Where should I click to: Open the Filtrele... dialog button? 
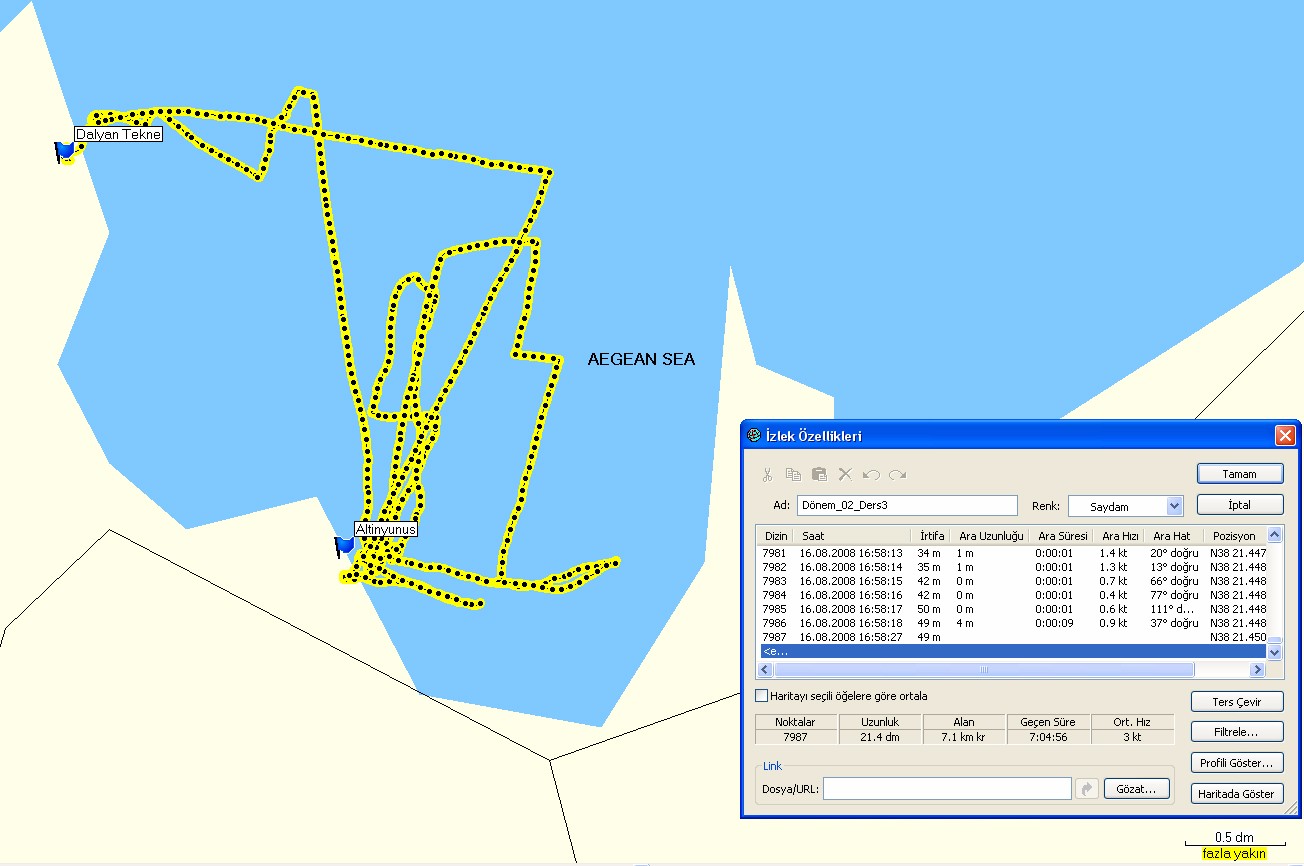(x=1237, y=732)
